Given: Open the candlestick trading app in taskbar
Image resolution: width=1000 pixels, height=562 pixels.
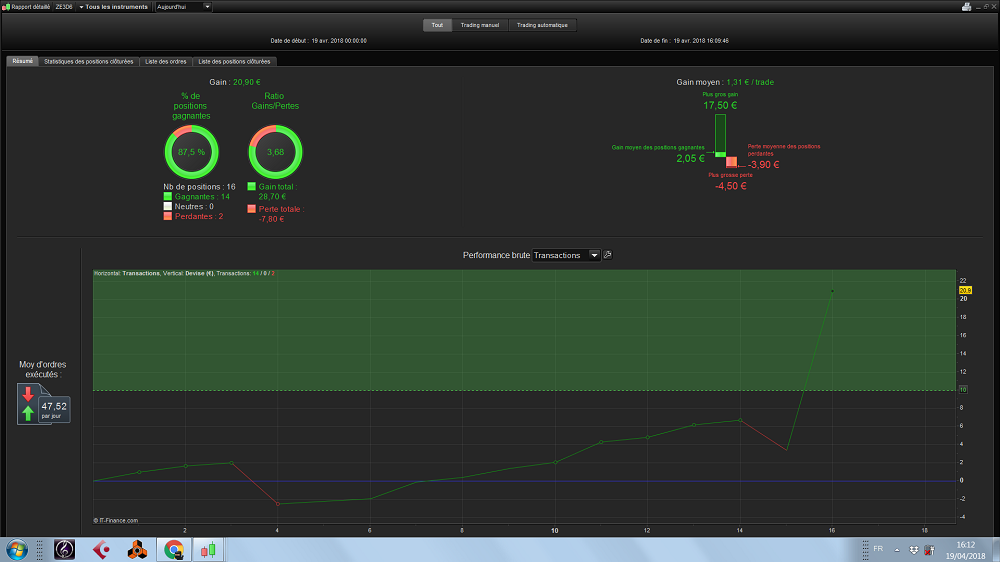Looking at the screenshot, I should pos(208,549).
